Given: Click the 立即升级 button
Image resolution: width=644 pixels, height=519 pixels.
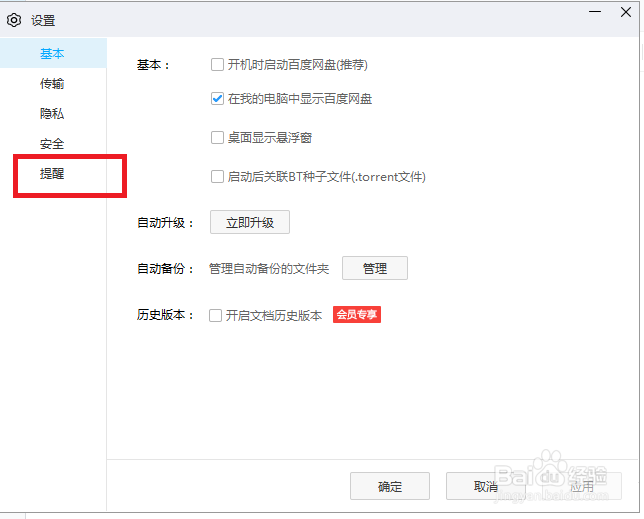Looking at the screenshot, I should click(x=250, y=222).
